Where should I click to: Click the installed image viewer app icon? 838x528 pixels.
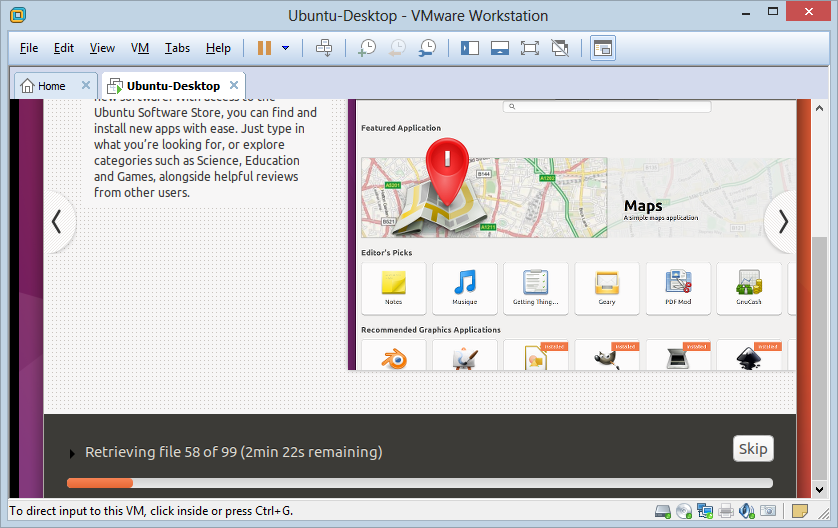(535, 359)
